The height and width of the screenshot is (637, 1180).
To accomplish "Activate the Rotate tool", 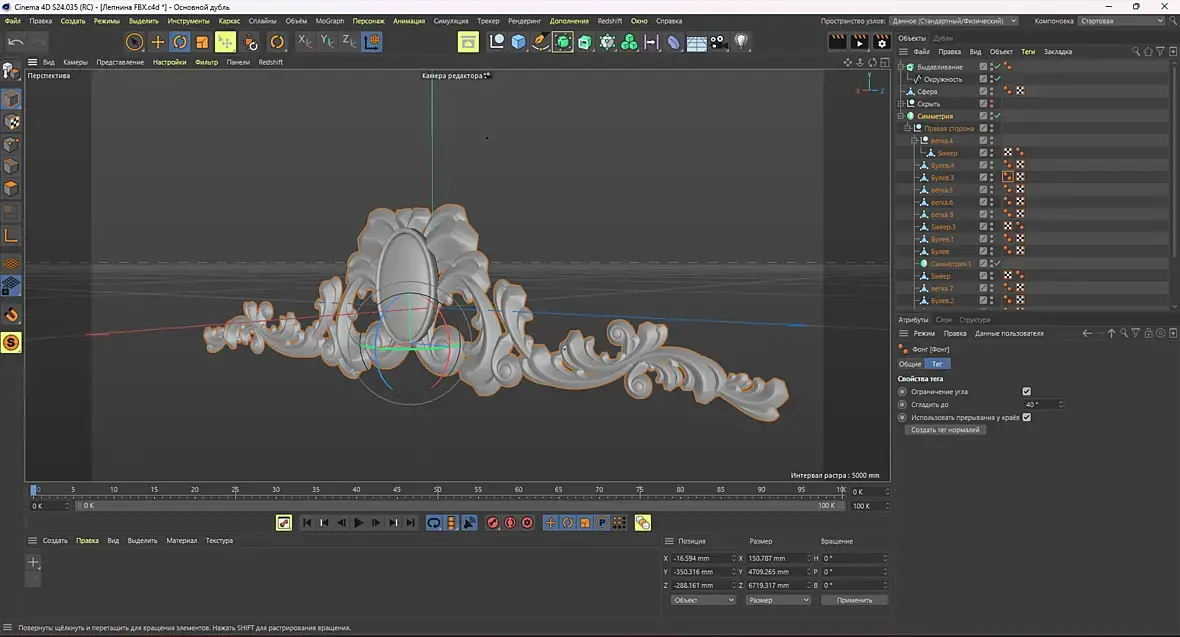I will click(180, 42).
